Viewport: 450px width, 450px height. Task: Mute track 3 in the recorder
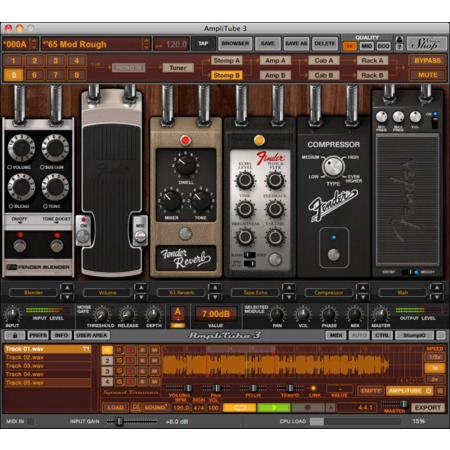pyautogui.click(x=154, y=371)
